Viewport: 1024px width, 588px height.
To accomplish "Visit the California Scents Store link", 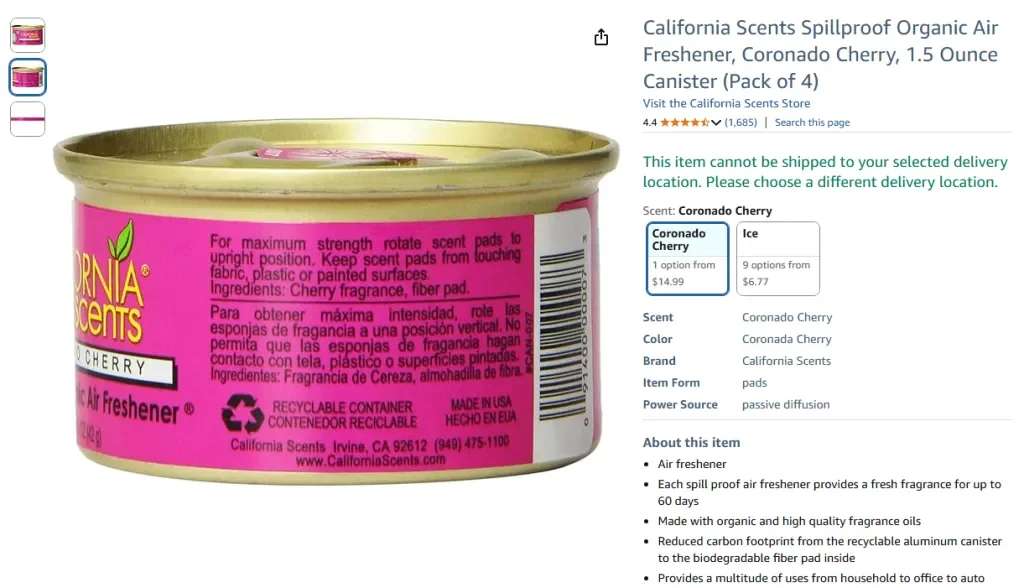I will pos(726,103).
